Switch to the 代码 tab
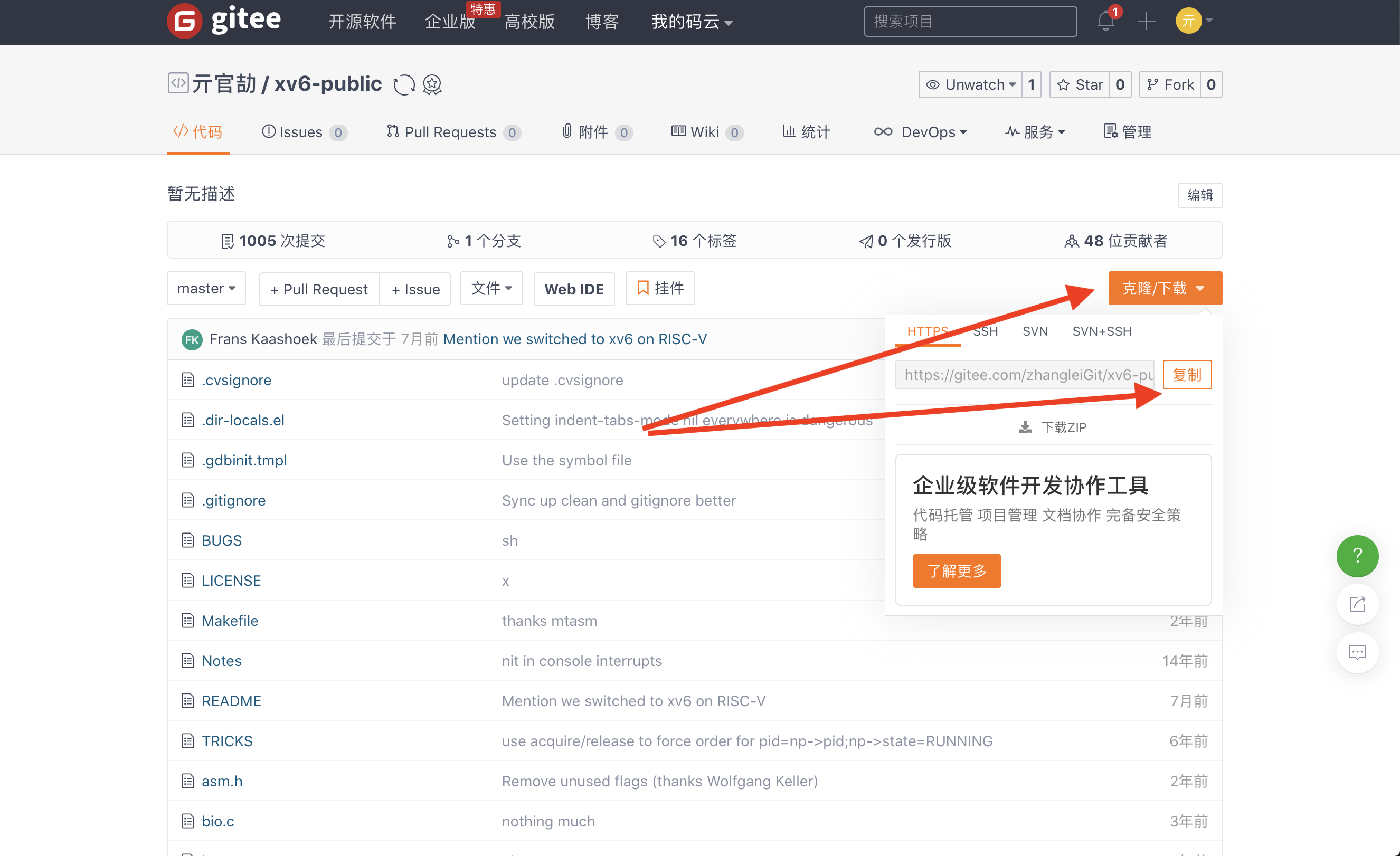This screenshot has width=1400, height=856. click(198, 132)
